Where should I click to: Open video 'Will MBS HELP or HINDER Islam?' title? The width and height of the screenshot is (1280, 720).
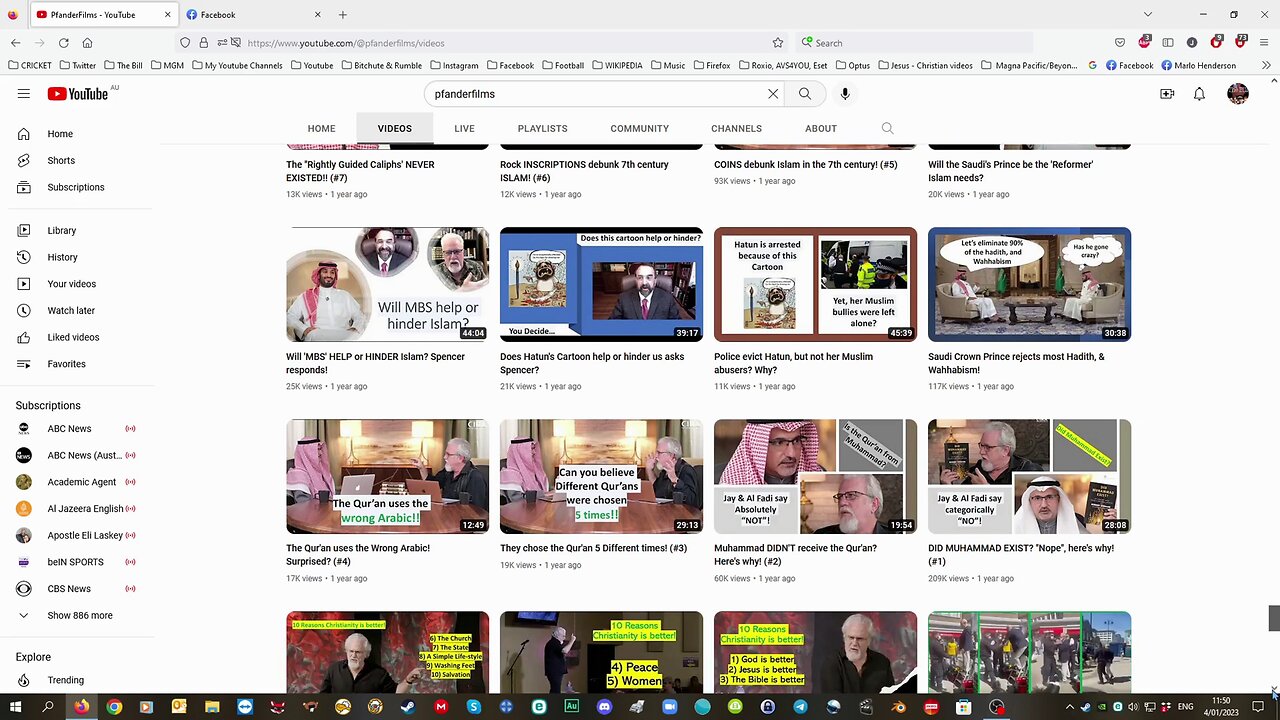(375, 363)
